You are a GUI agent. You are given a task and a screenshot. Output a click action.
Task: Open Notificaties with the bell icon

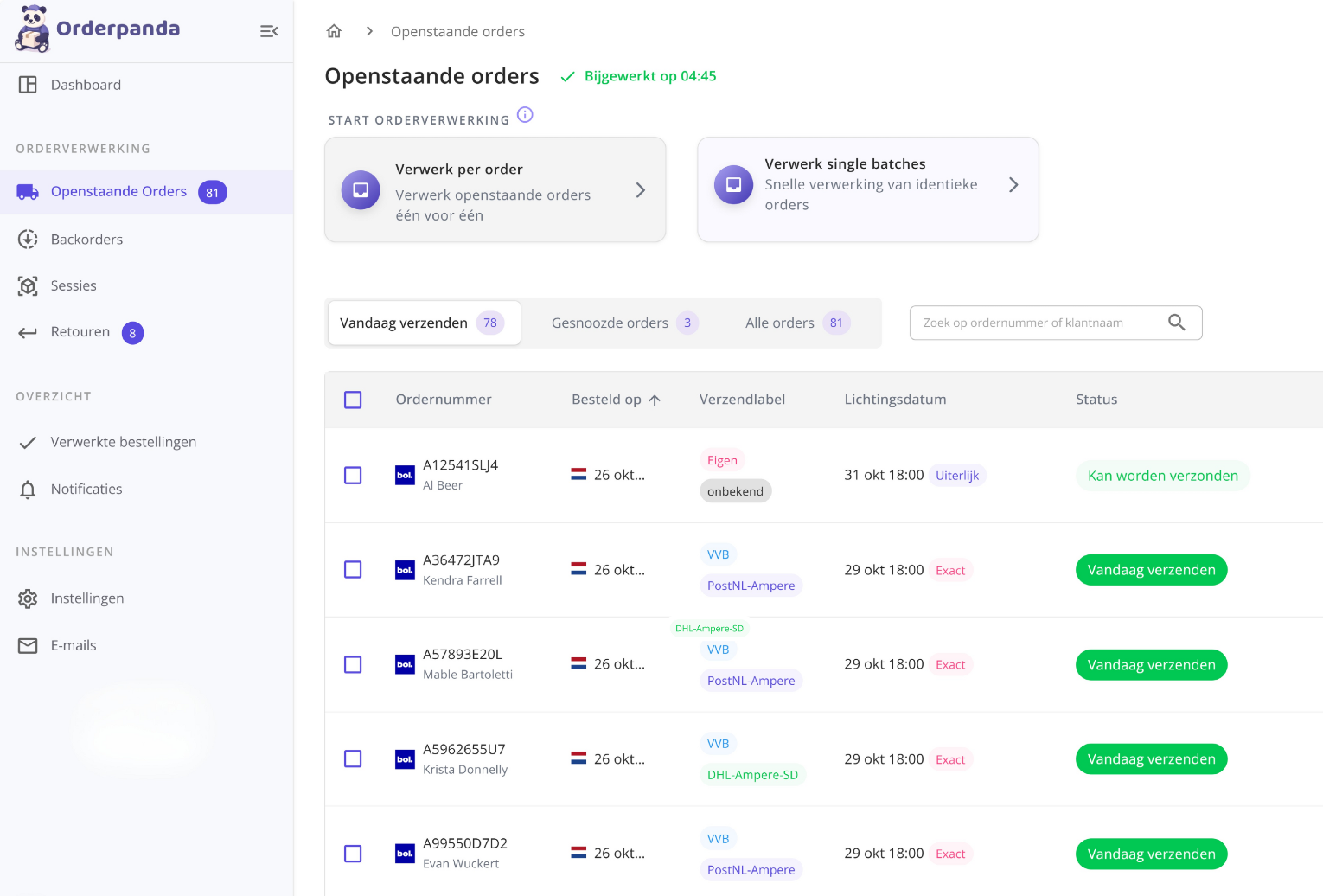point(29,490)
